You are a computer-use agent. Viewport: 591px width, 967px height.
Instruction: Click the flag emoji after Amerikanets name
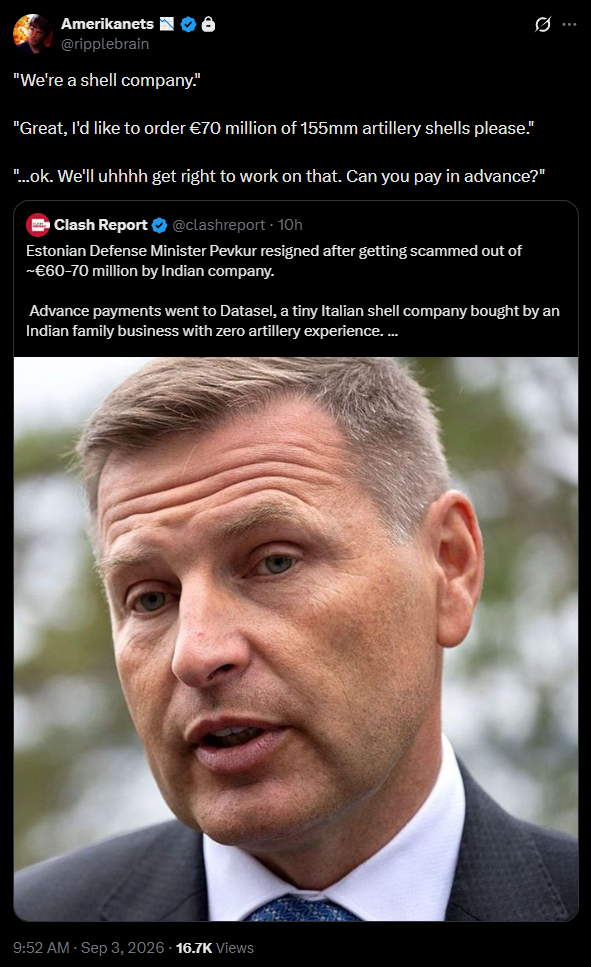(167, 24)
